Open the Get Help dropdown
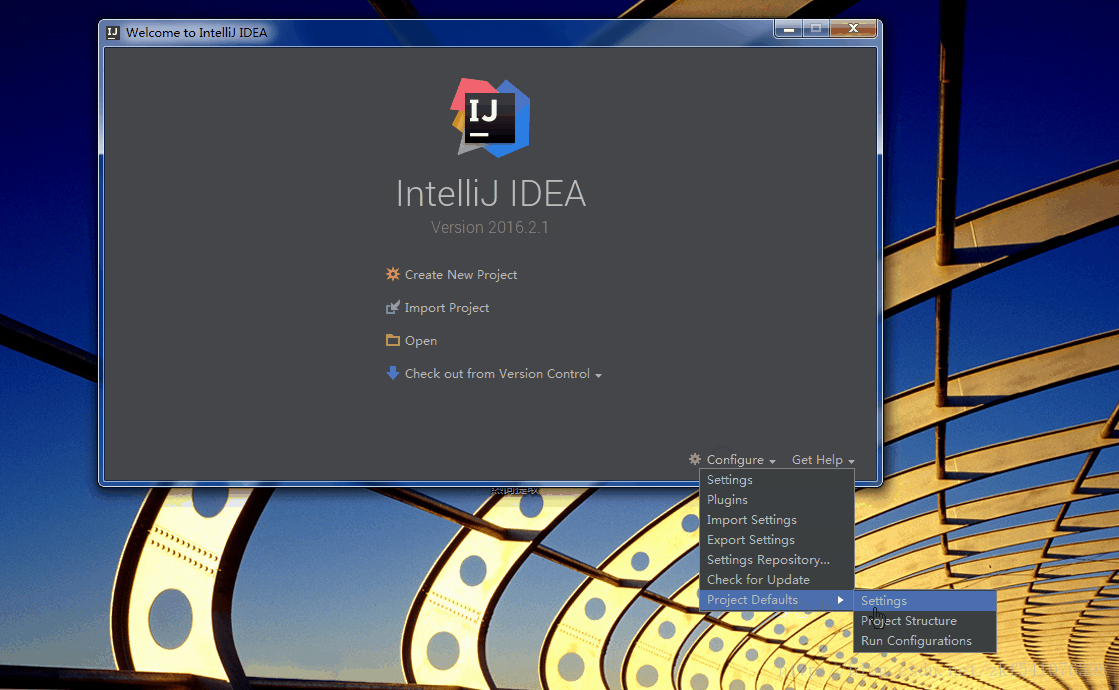This screenshot has width=1119, height=690. [823, 460]
